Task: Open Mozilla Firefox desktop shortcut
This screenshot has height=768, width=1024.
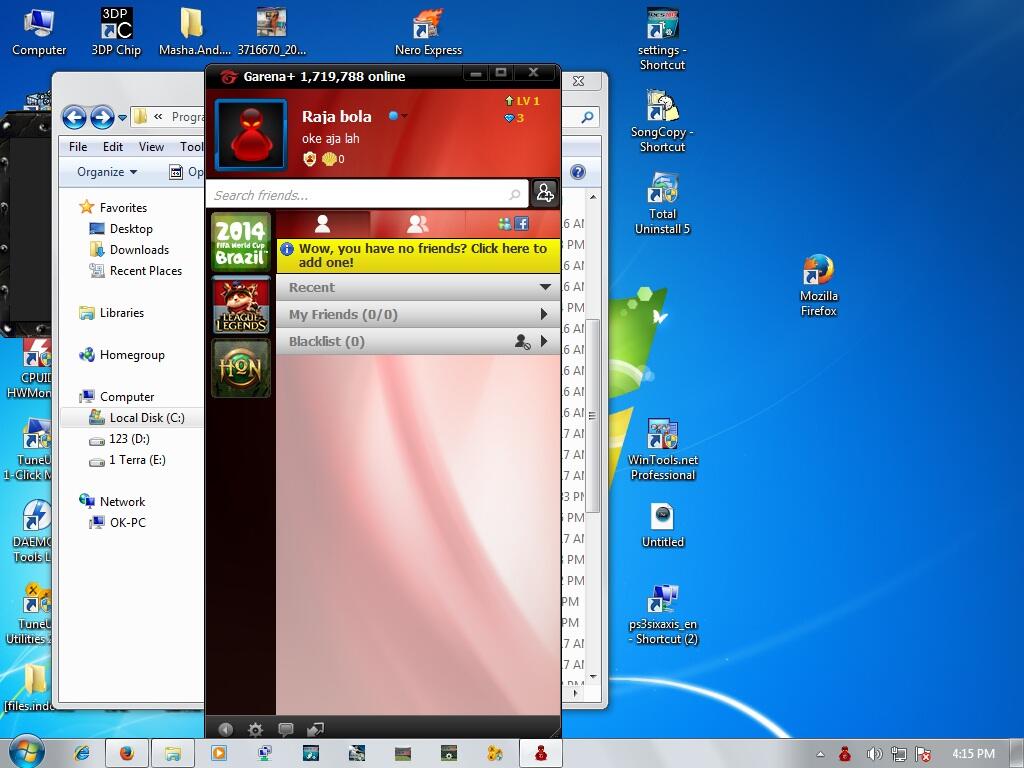Action: [818, 285]
